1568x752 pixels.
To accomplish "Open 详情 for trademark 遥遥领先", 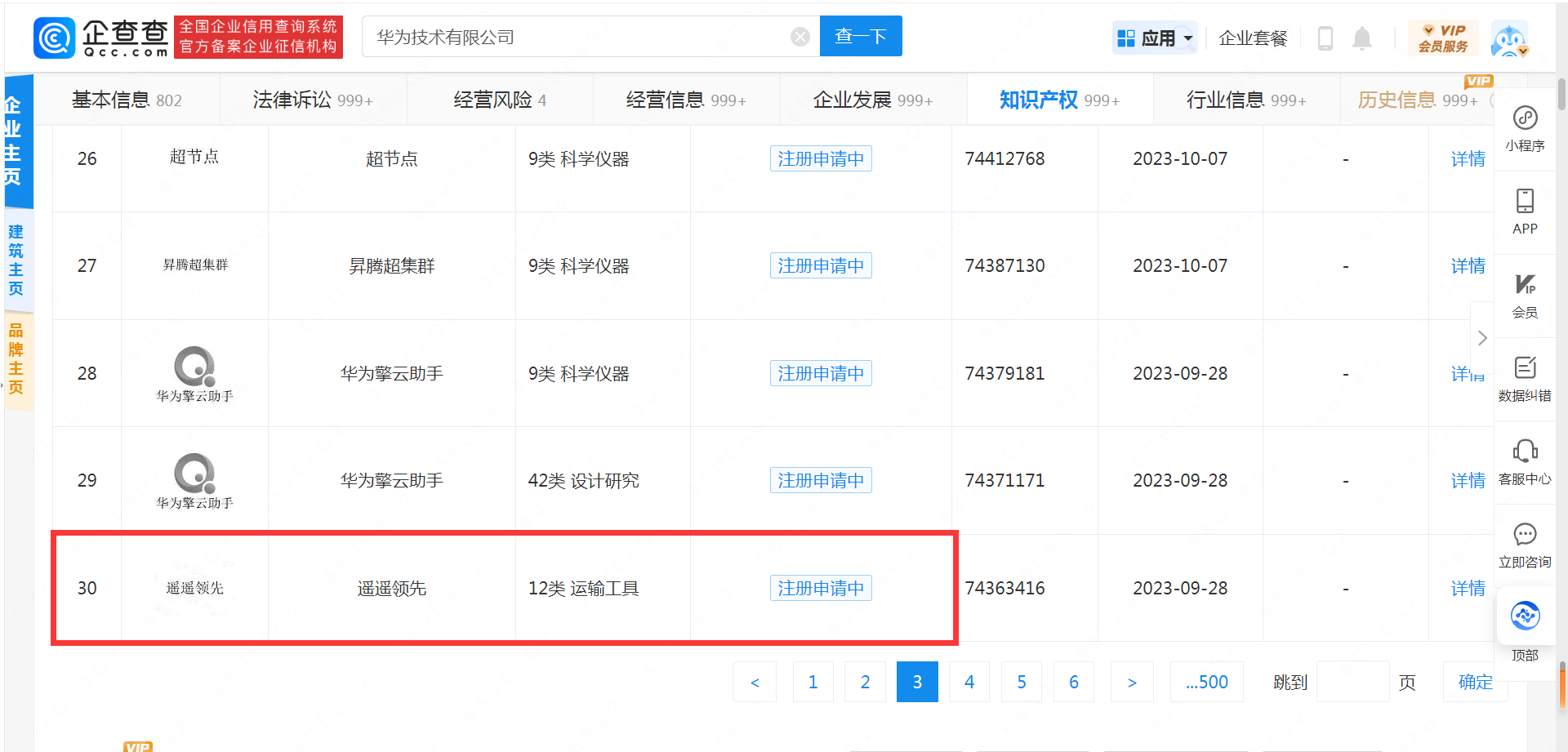I will pos(1468,588).
